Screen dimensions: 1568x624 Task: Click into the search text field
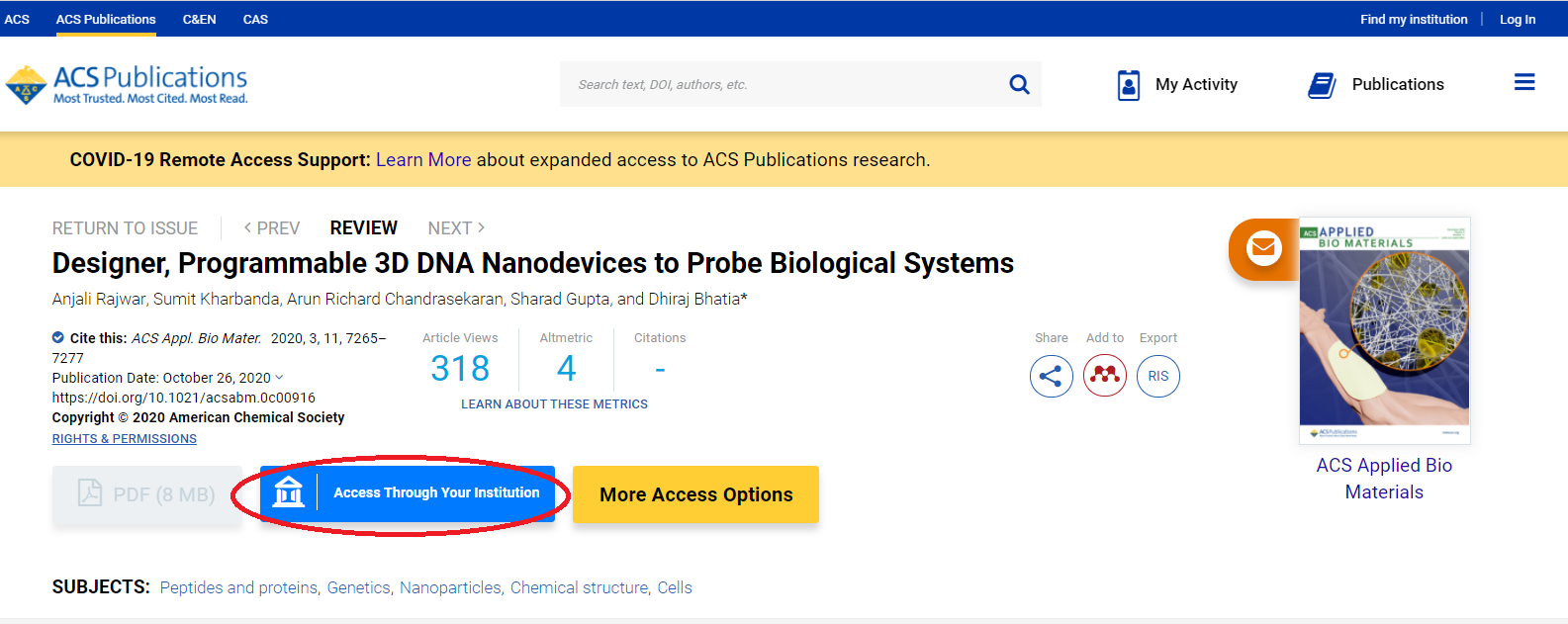tap(782, 84)
